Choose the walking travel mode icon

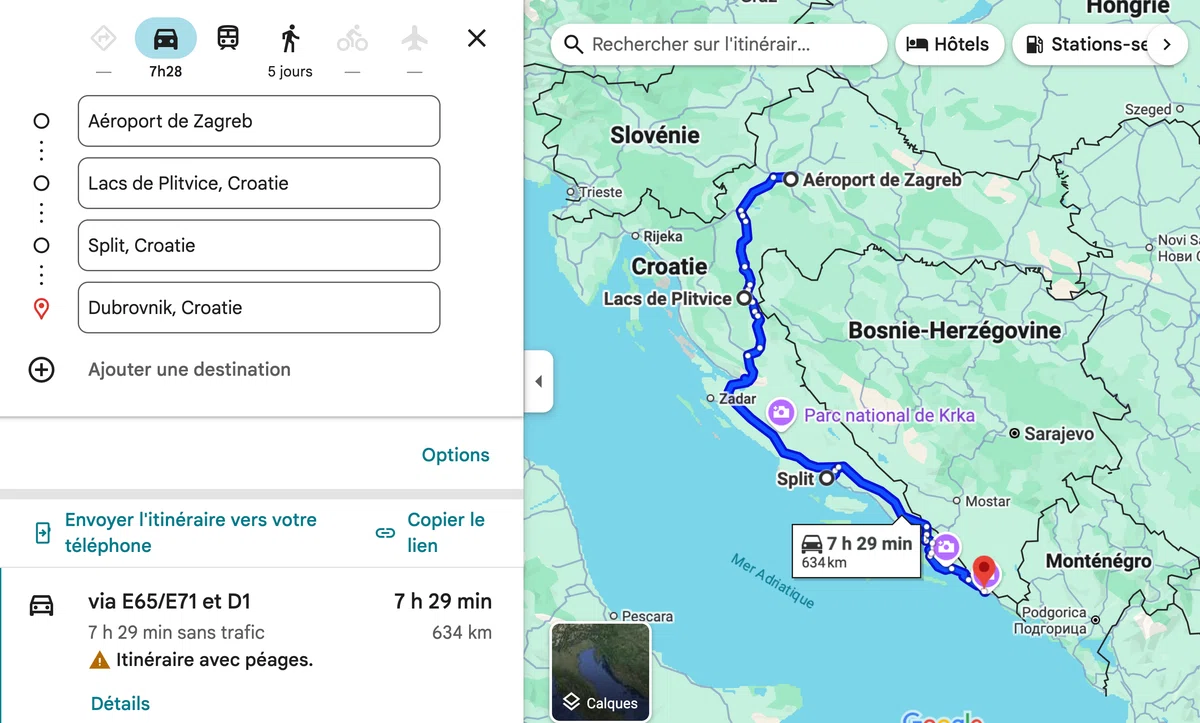[x=290, y=39]
